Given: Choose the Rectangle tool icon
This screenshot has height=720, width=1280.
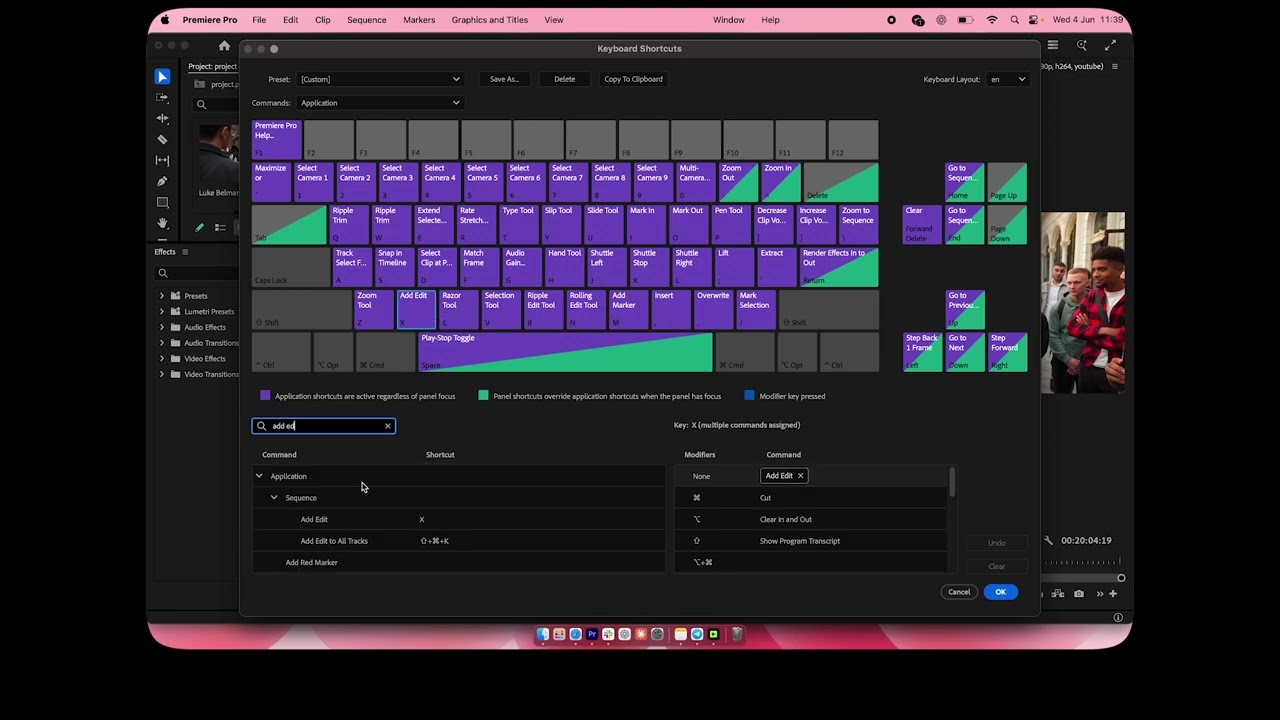Looking at the screenshot, I should point(162,203).
